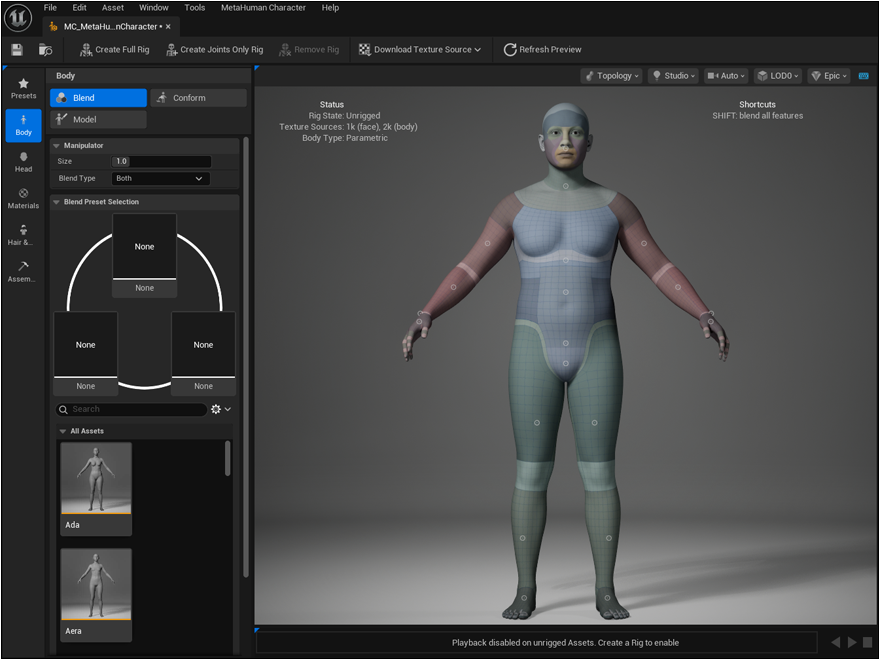Open the File menu
The width and height of the screenshot is (880, 660).
click(51, 8)
